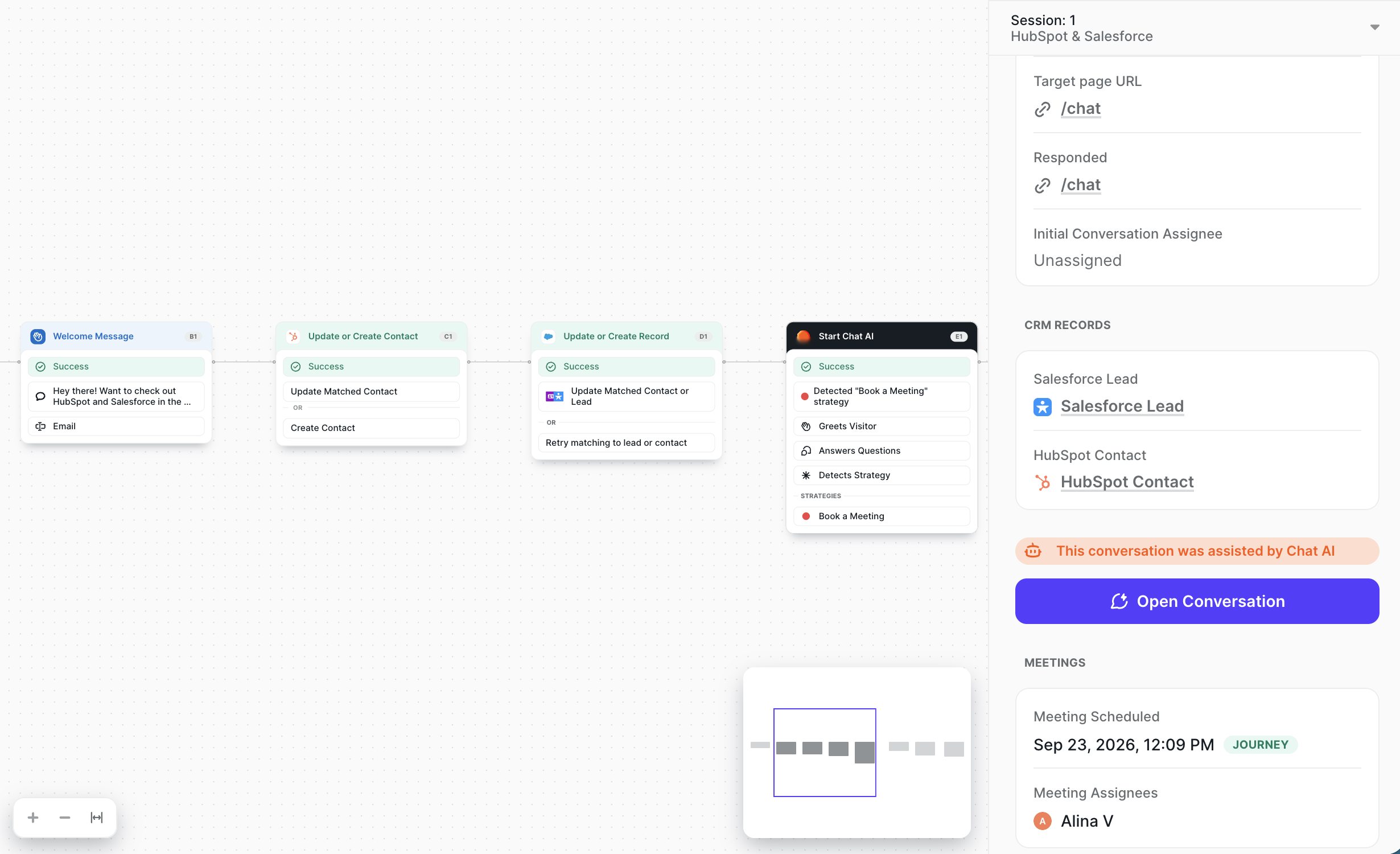Click the link icon under Target page URL
The height and width of the screenshot is (854, 1400).
(x=1043, y=109)
